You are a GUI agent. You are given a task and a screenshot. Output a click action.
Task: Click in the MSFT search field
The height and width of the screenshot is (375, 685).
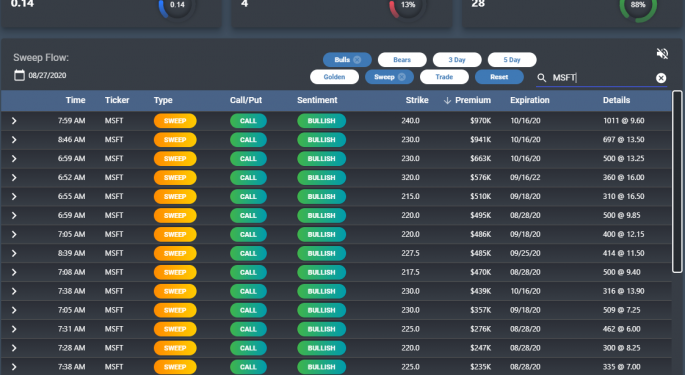(601, 78)
